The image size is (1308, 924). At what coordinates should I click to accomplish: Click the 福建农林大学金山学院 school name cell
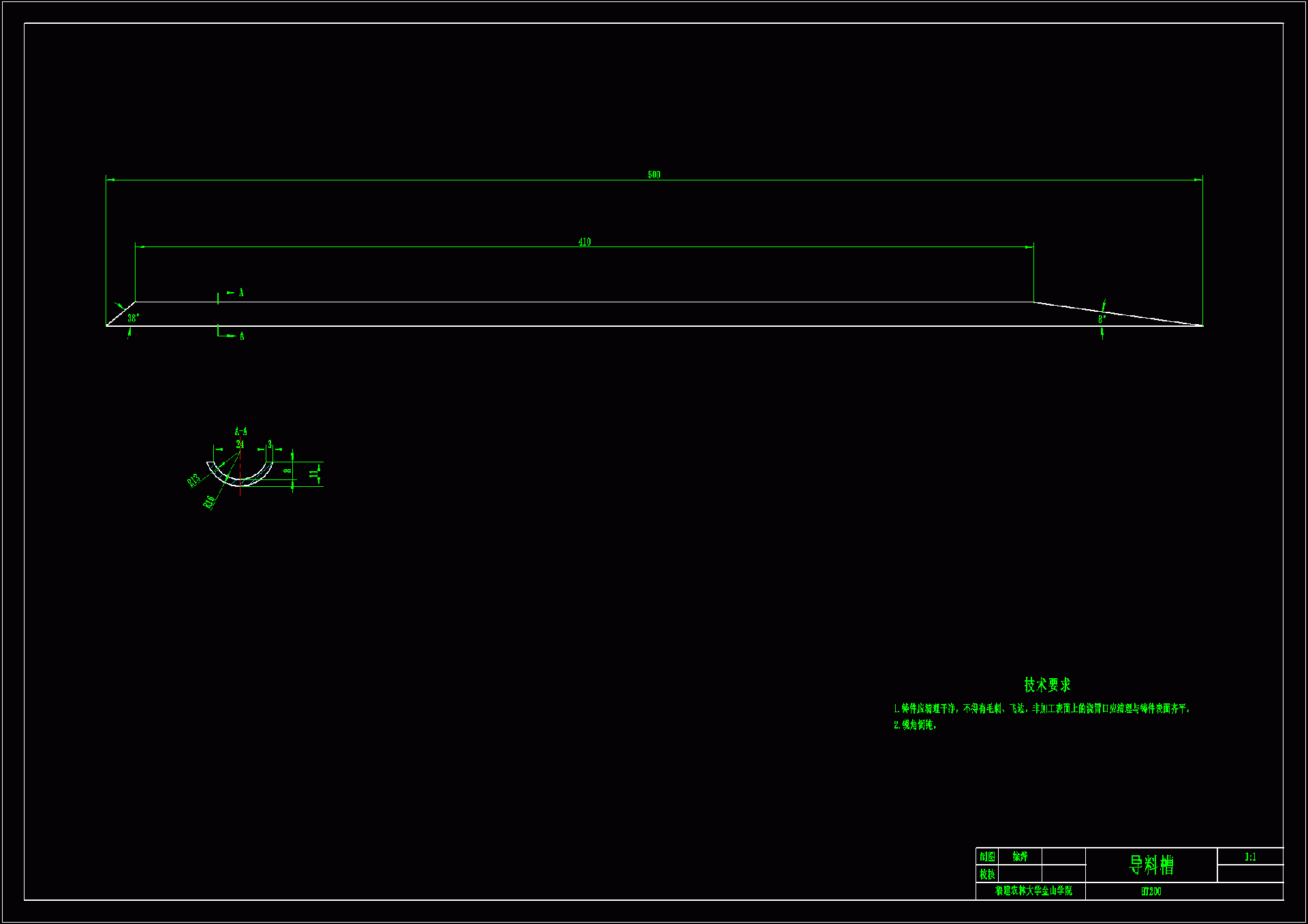click(1033, 891)
